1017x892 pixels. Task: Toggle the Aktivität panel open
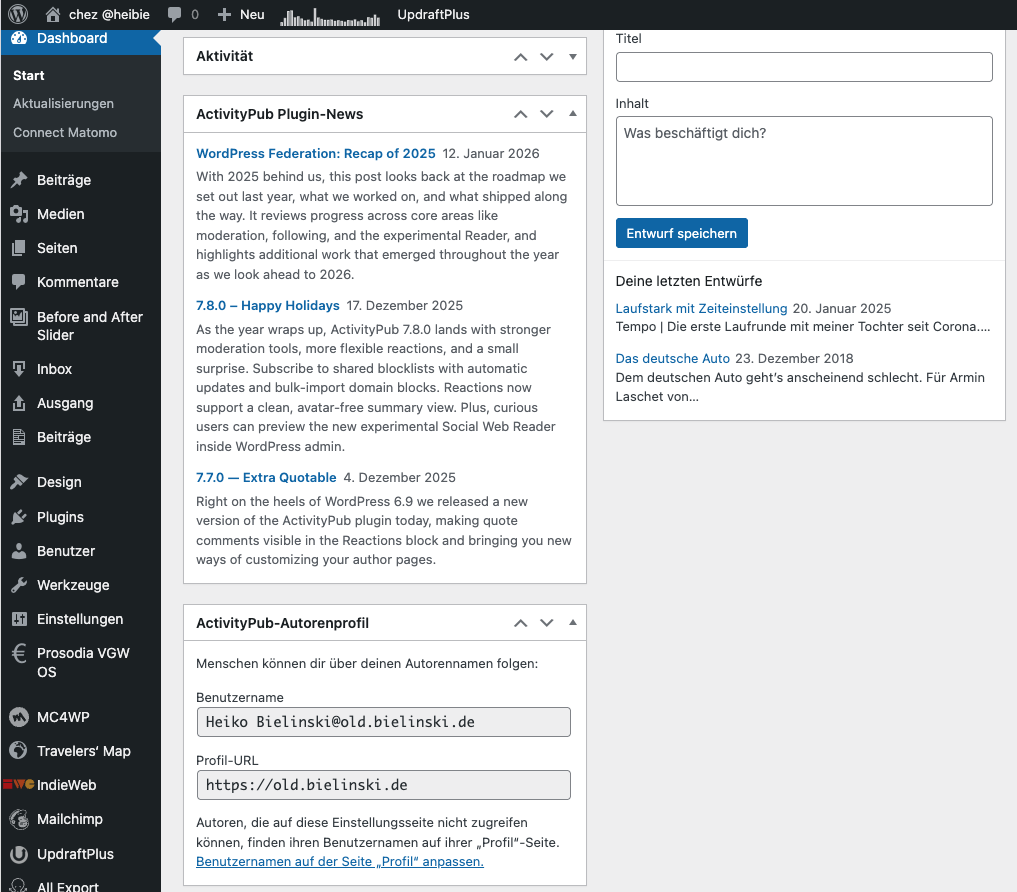[x=573, y=57]
